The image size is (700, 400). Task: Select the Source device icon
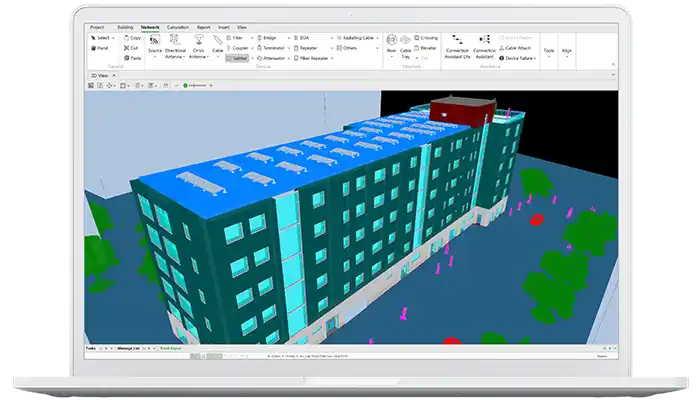(x=154, y=43)
